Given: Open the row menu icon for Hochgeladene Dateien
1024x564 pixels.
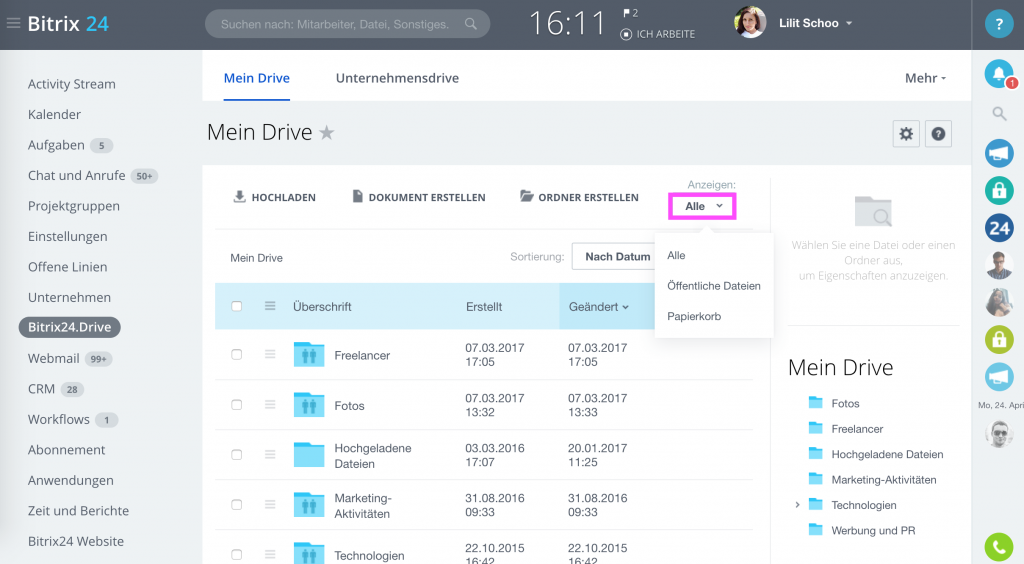Looking at the screenshot, I should (270, 454).
